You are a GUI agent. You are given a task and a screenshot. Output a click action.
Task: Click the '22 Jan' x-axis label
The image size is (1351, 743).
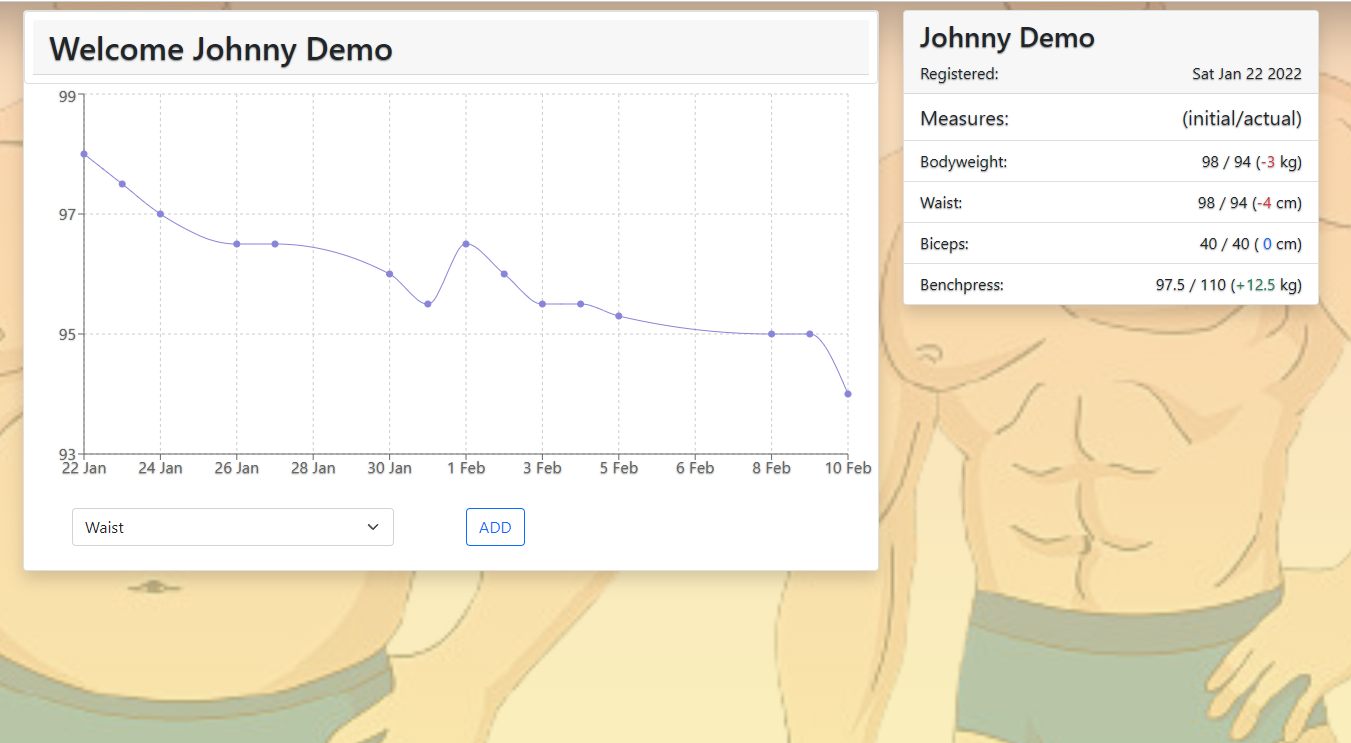(84, 468)
